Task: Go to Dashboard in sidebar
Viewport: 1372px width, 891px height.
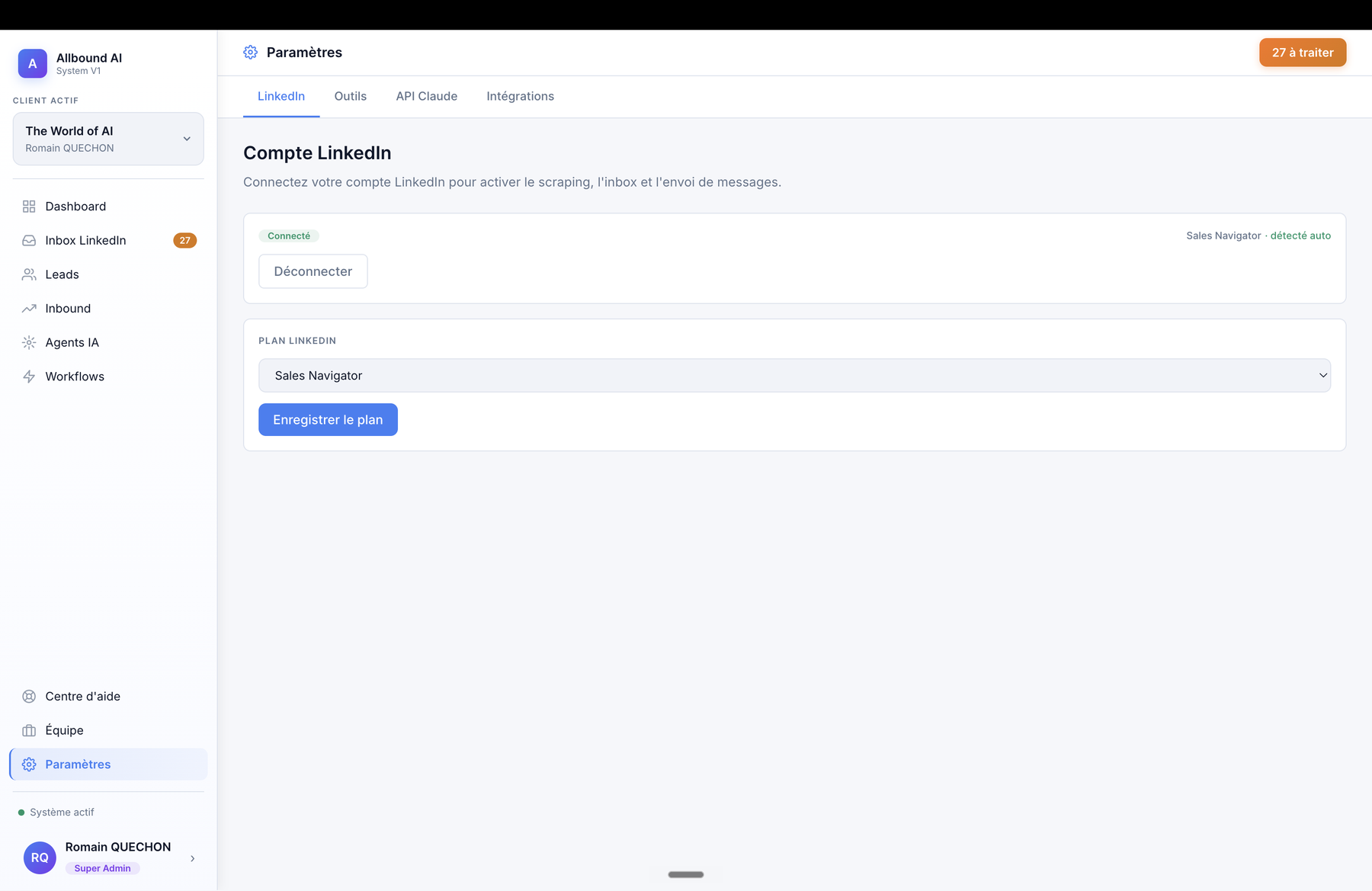Action: pyautogui.click(x=108, y=207)
